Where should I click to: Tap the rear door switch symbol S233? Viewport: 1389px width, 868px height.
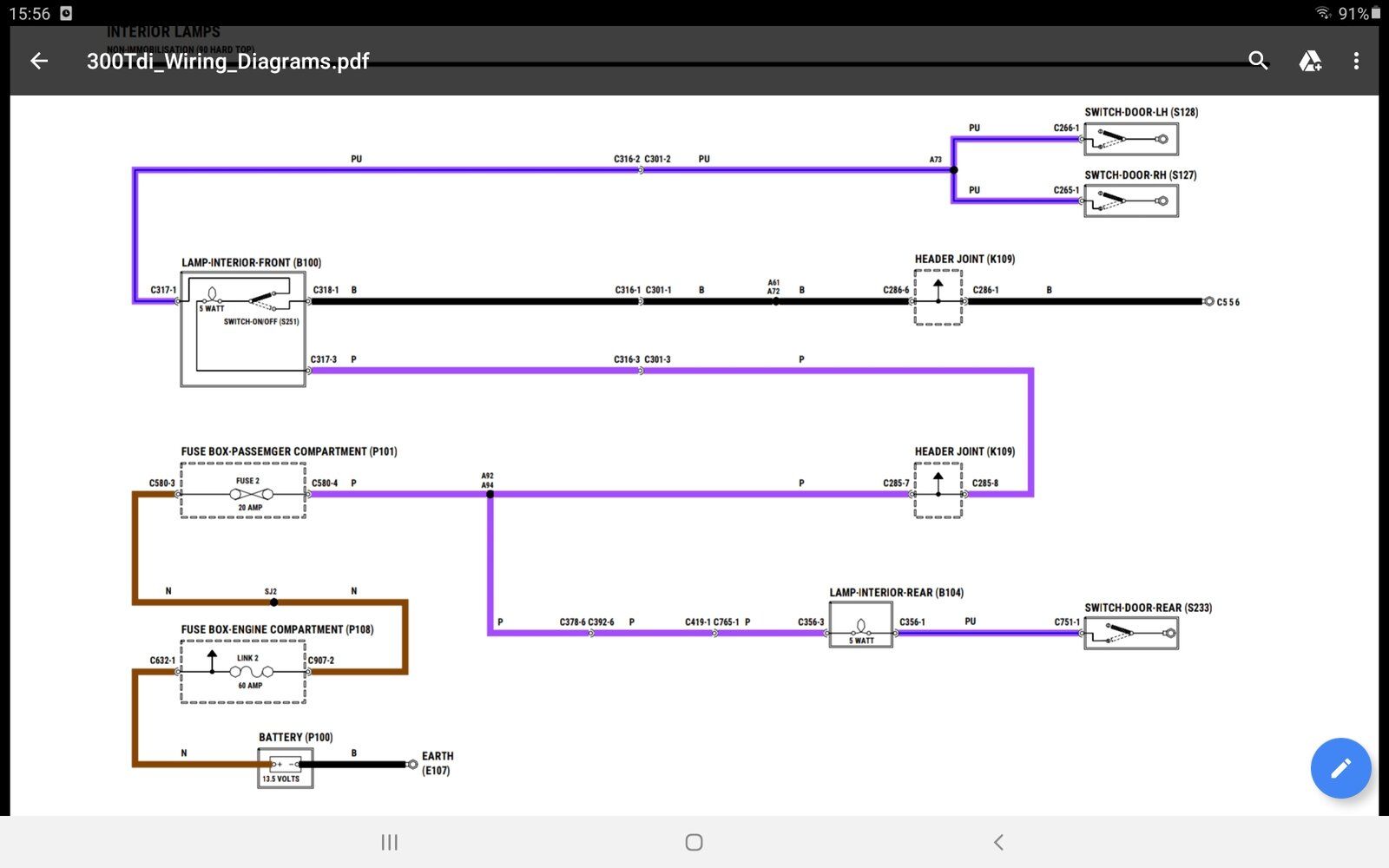tap(1131, 634)
